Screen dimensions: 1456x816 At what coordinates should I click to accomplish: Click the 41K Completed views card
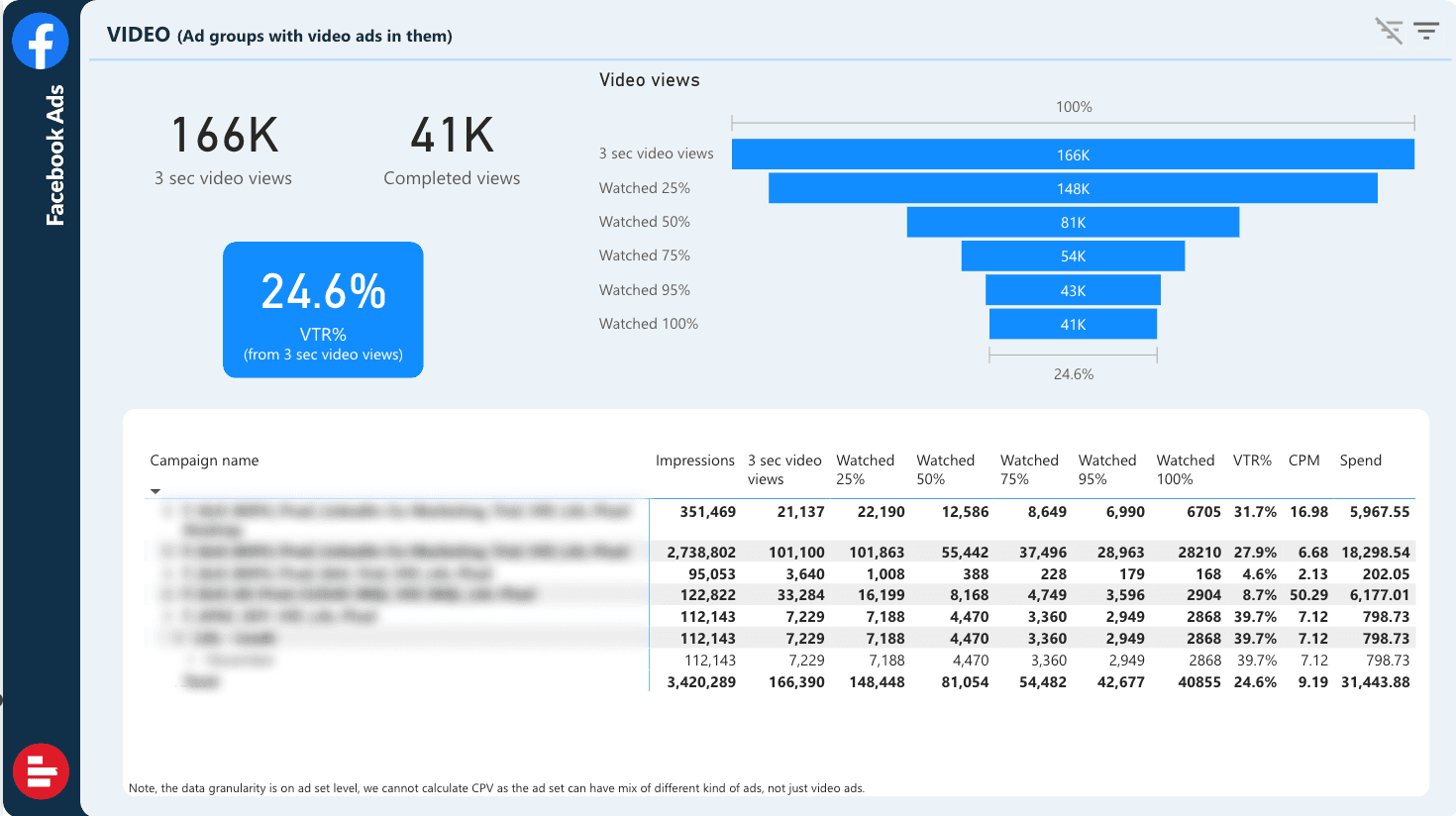click(452, 149)
